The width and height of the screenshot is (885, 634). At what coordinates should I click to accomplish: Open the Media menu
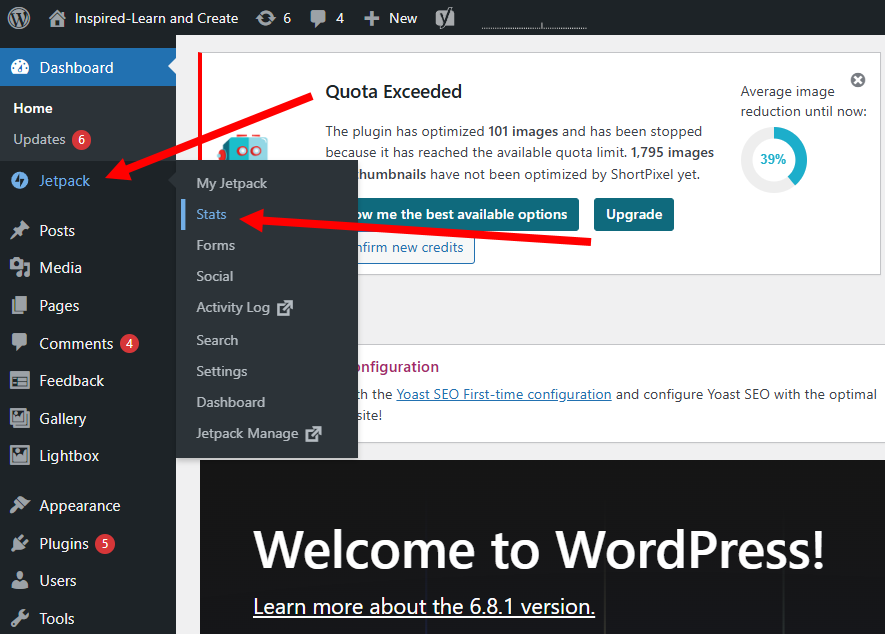(x=60, y=268)
